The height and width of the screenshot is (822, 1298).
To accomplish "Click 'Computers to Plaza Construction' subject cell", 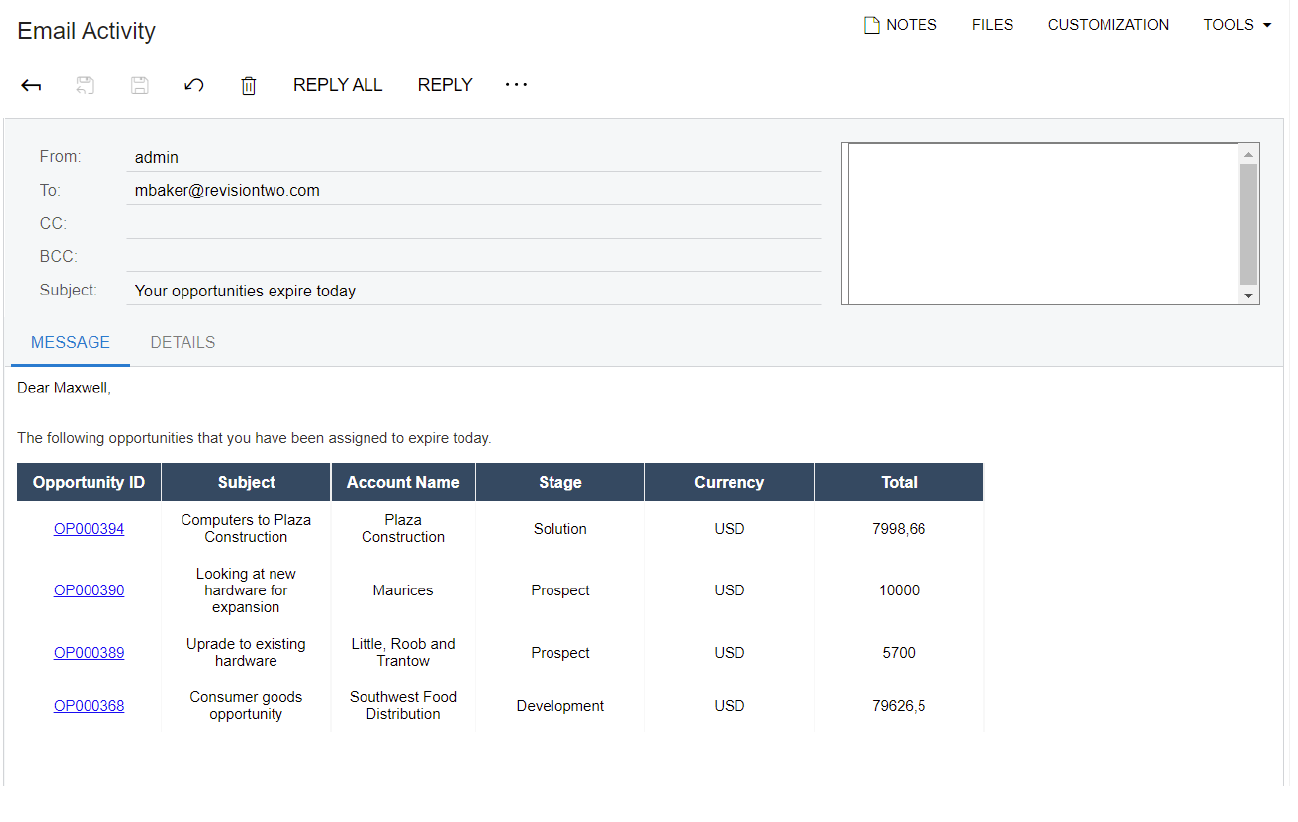I will pos(246,529).
